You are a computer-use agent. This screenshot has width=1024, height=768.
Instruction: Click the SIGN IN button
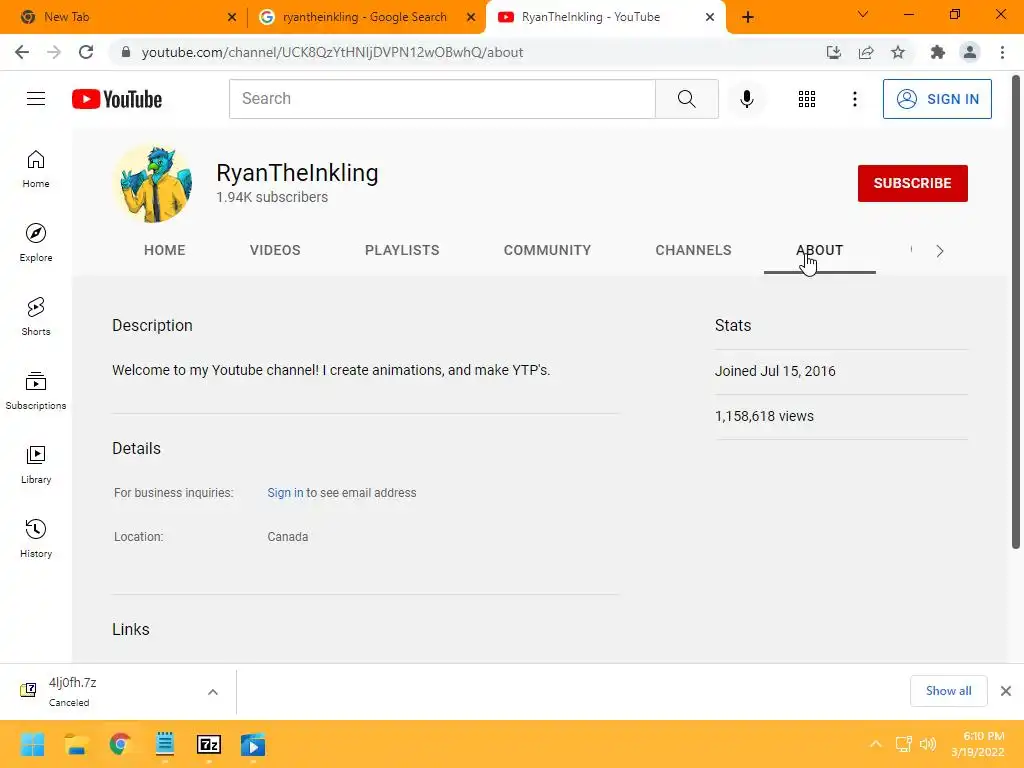pyautogui.click(x=937, y=99)
